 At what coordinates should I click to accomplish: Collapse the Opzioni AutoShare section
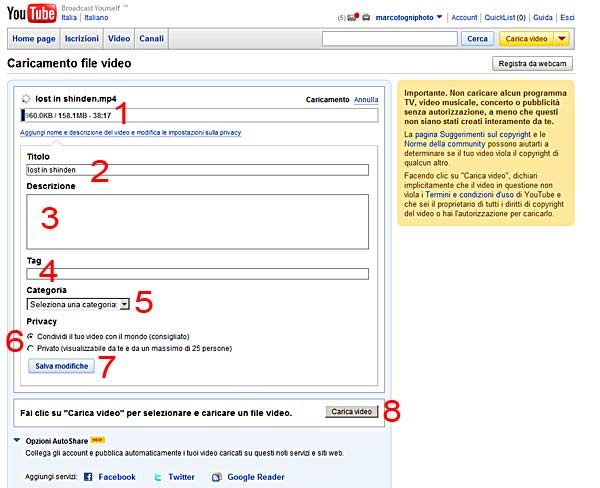tap(17, 440)
